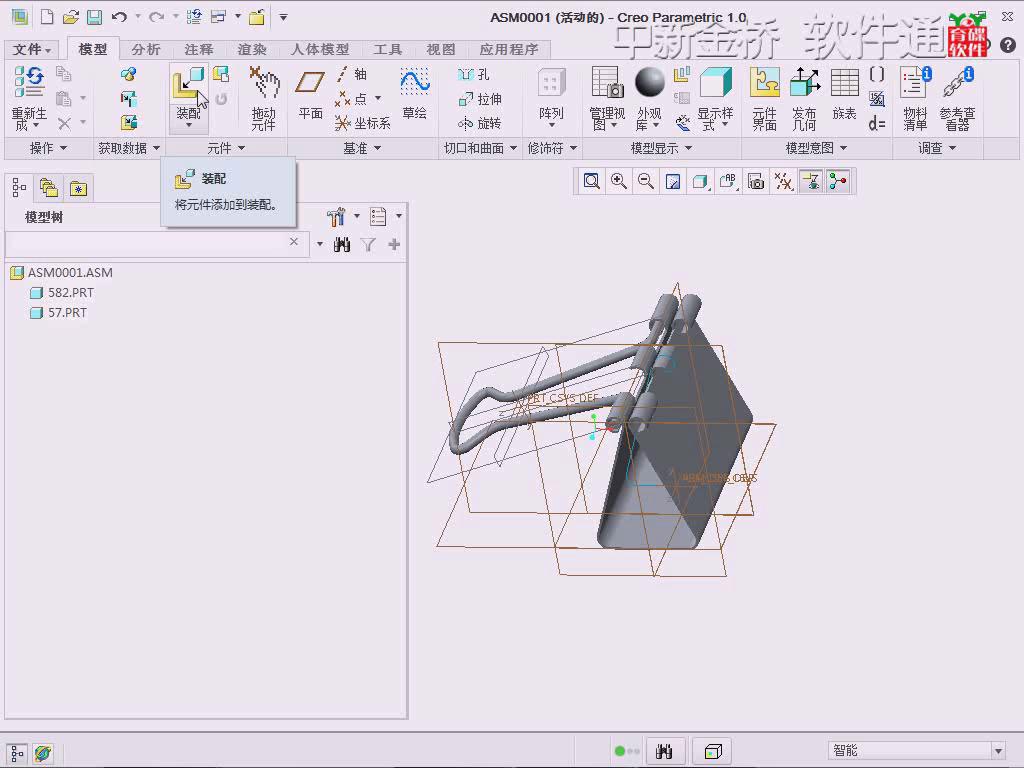Expand the Model Intent (模型意图) group
The height and width of the screenshot is (768, 1024).
coord(816,148)
